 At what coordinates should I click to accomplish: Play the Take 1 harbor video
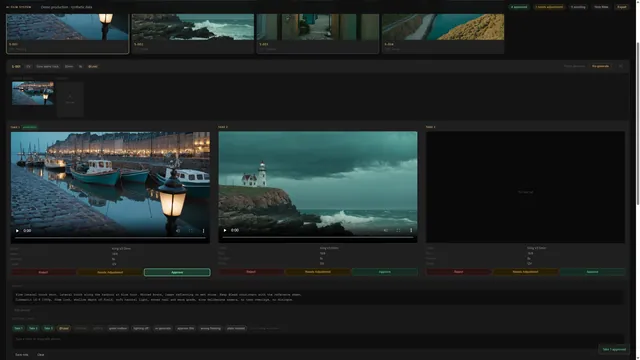[x=17, y=231]
